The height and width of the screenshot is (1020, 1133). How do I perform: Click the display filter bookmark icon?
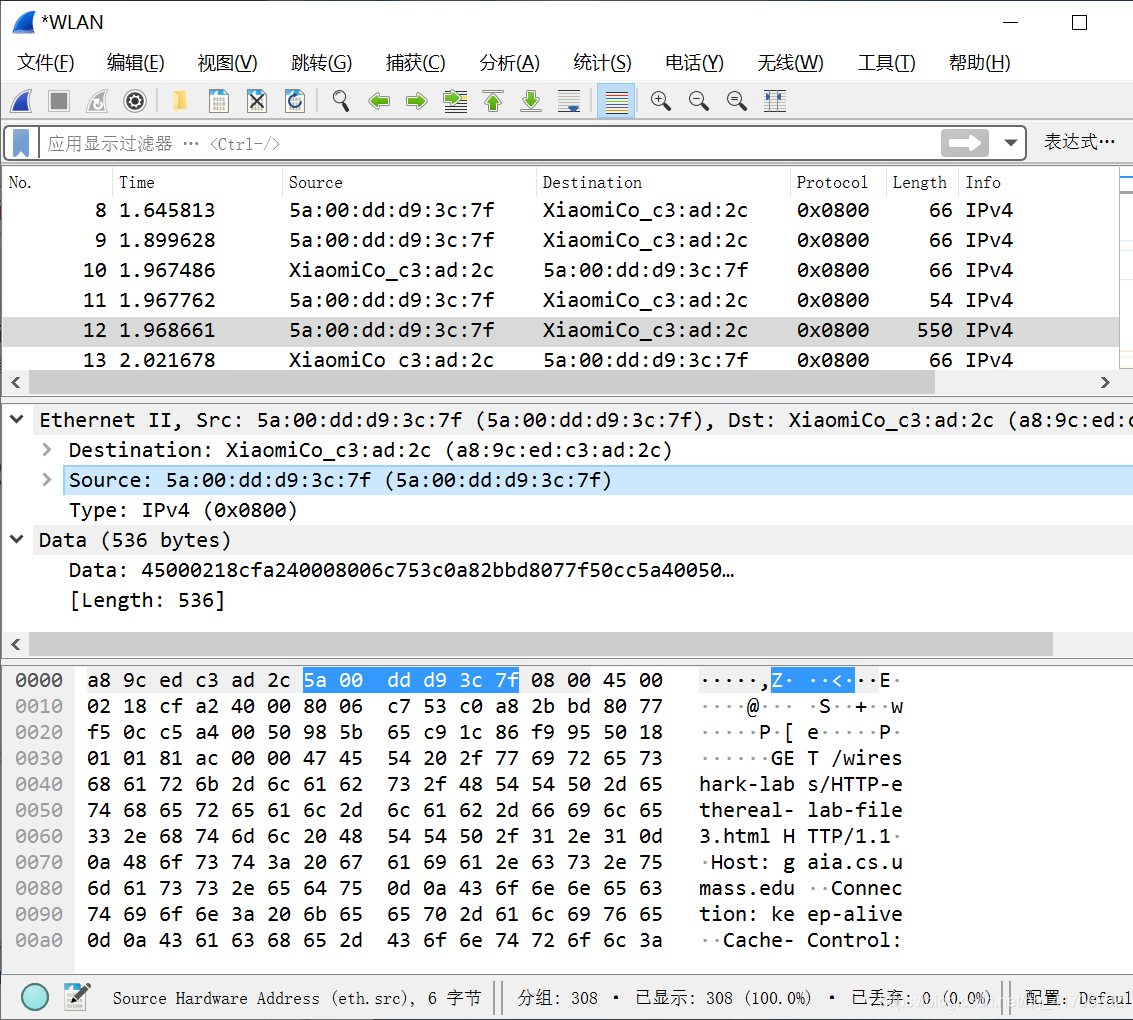pos(21,143)
